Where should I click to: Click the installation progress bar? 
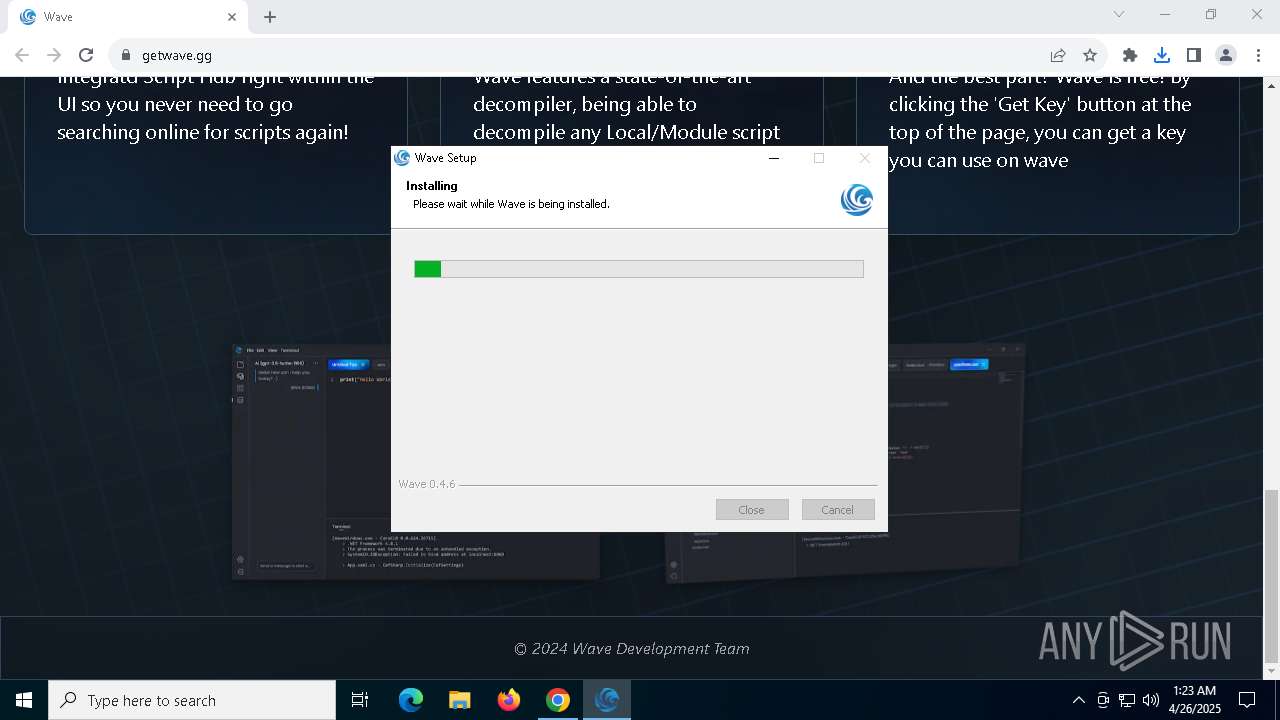[x=639, y=269]
